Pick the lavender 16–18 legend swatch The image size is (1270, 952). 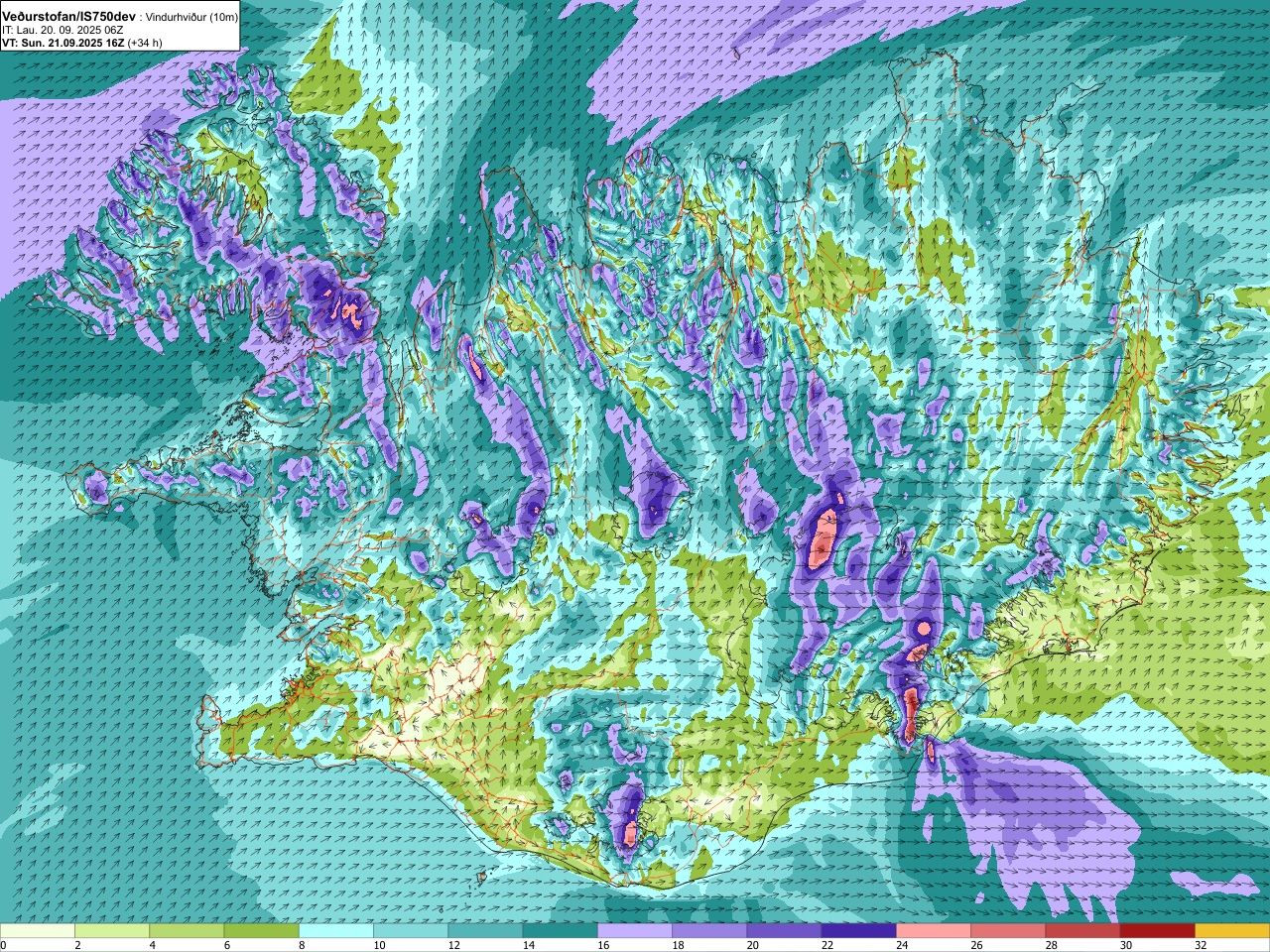tap(635, 931)
